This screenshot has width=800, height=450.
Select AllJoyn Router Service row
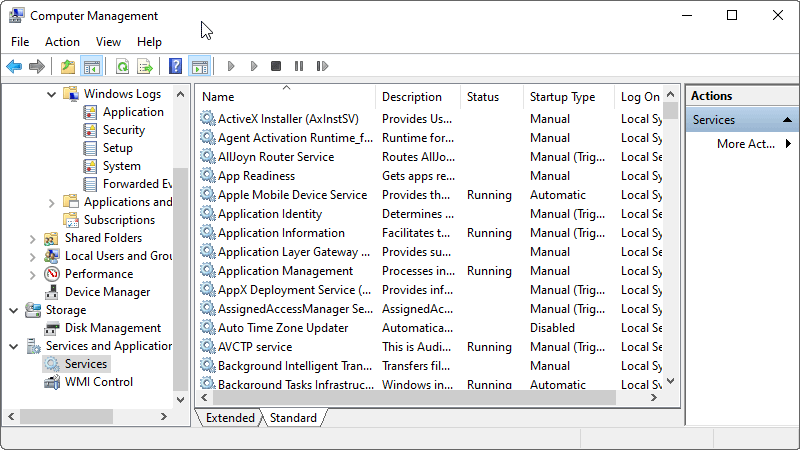point(431,157)
